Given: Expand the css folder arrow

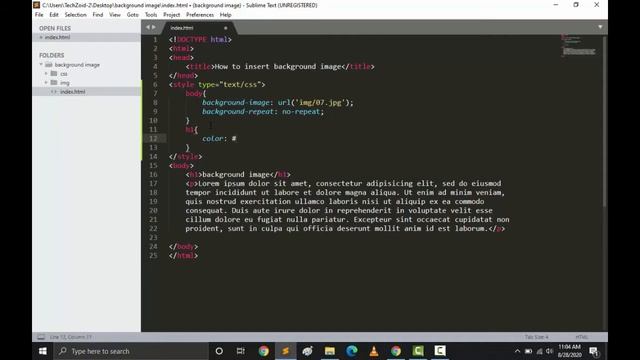Looking at the screenshot, I should click(x=46, y=73).
